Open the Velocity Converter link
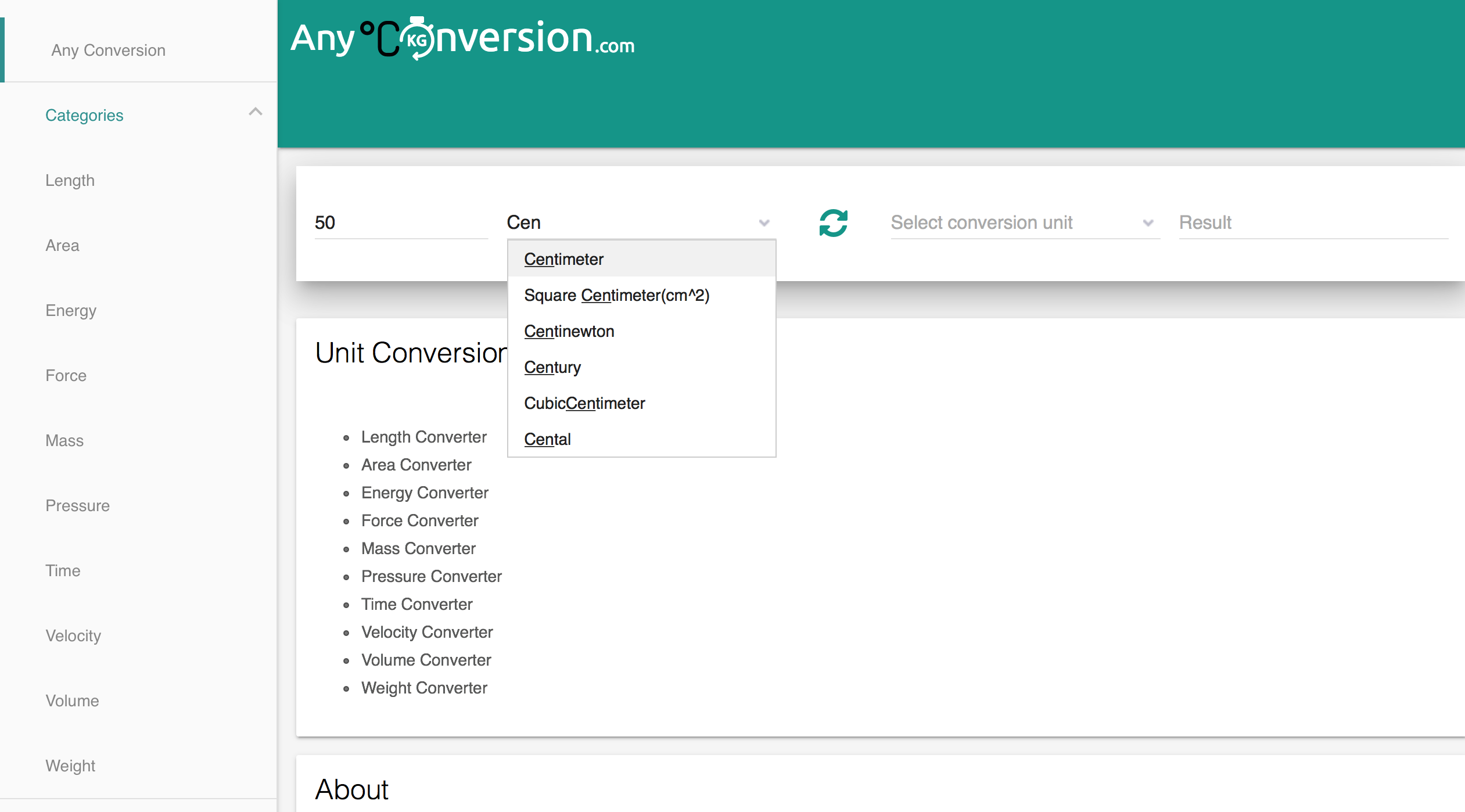This screenshot has width=1465, height=812. click(426, 632)
